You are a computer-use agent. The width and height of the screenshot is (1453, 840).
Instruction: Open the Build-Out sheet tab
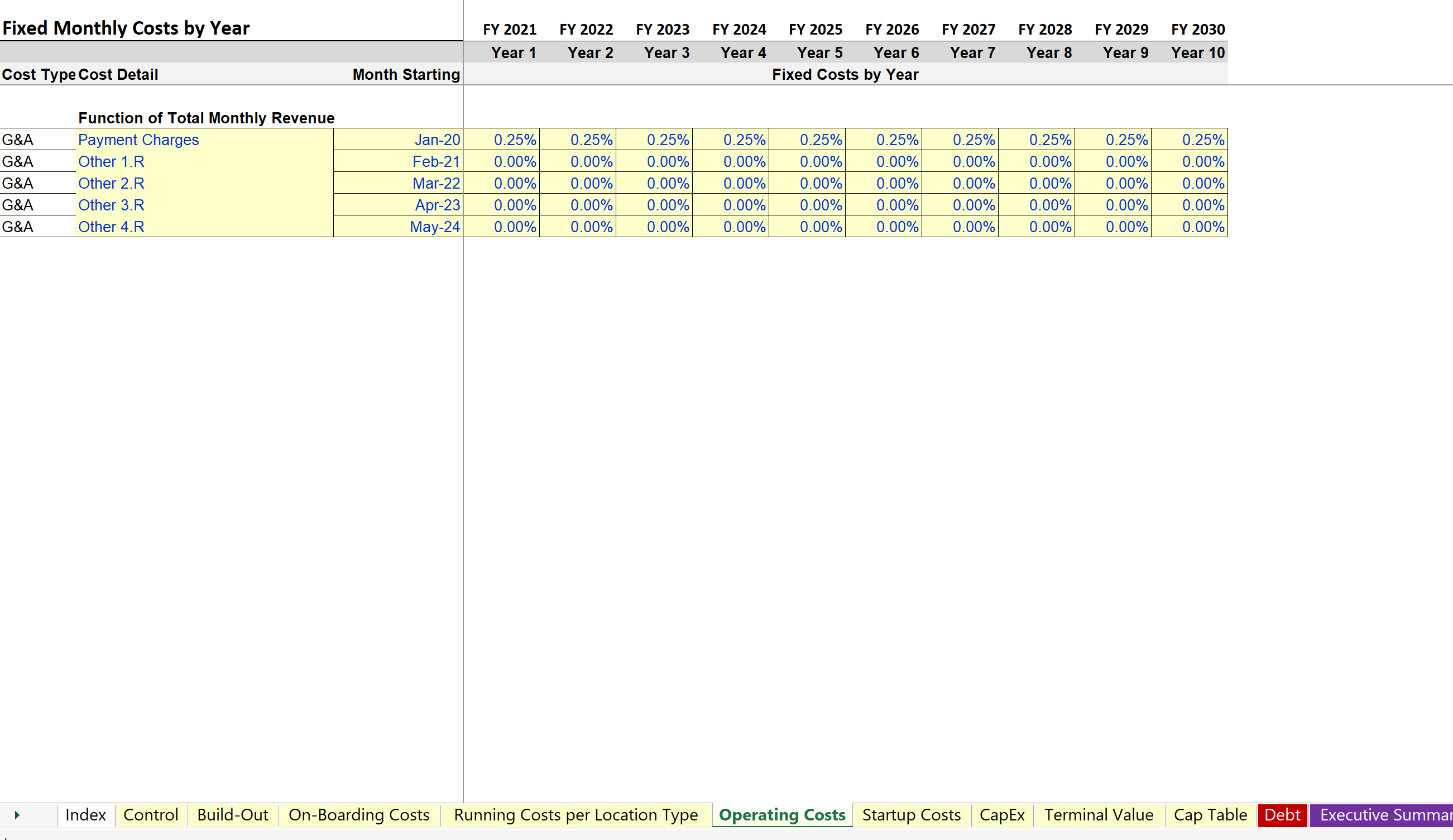tap(233, 815)
